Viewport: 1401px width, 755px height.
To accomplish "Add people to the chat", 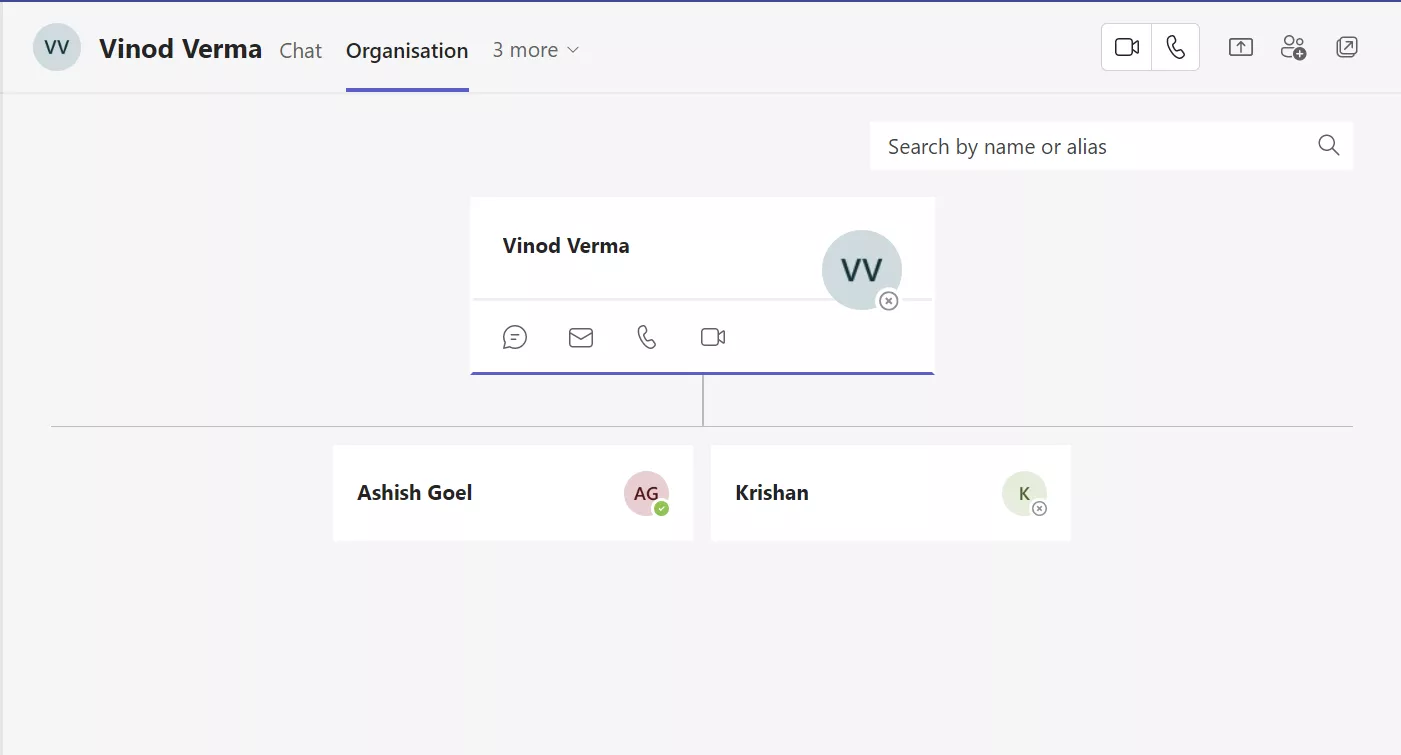I will [x=1293, y=47].
